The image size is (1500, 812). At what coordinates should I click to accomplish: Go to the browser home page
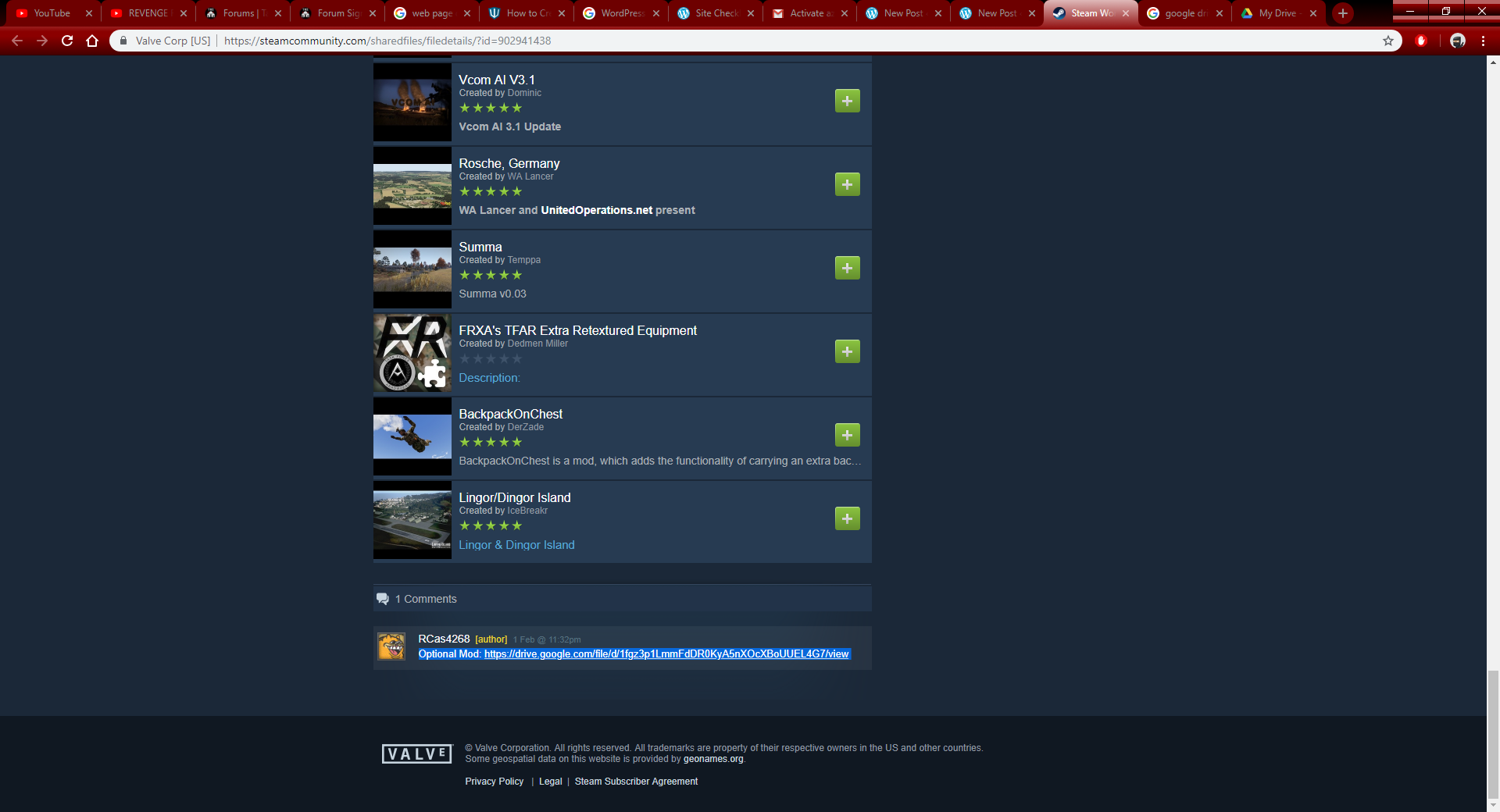coord(92,41)
